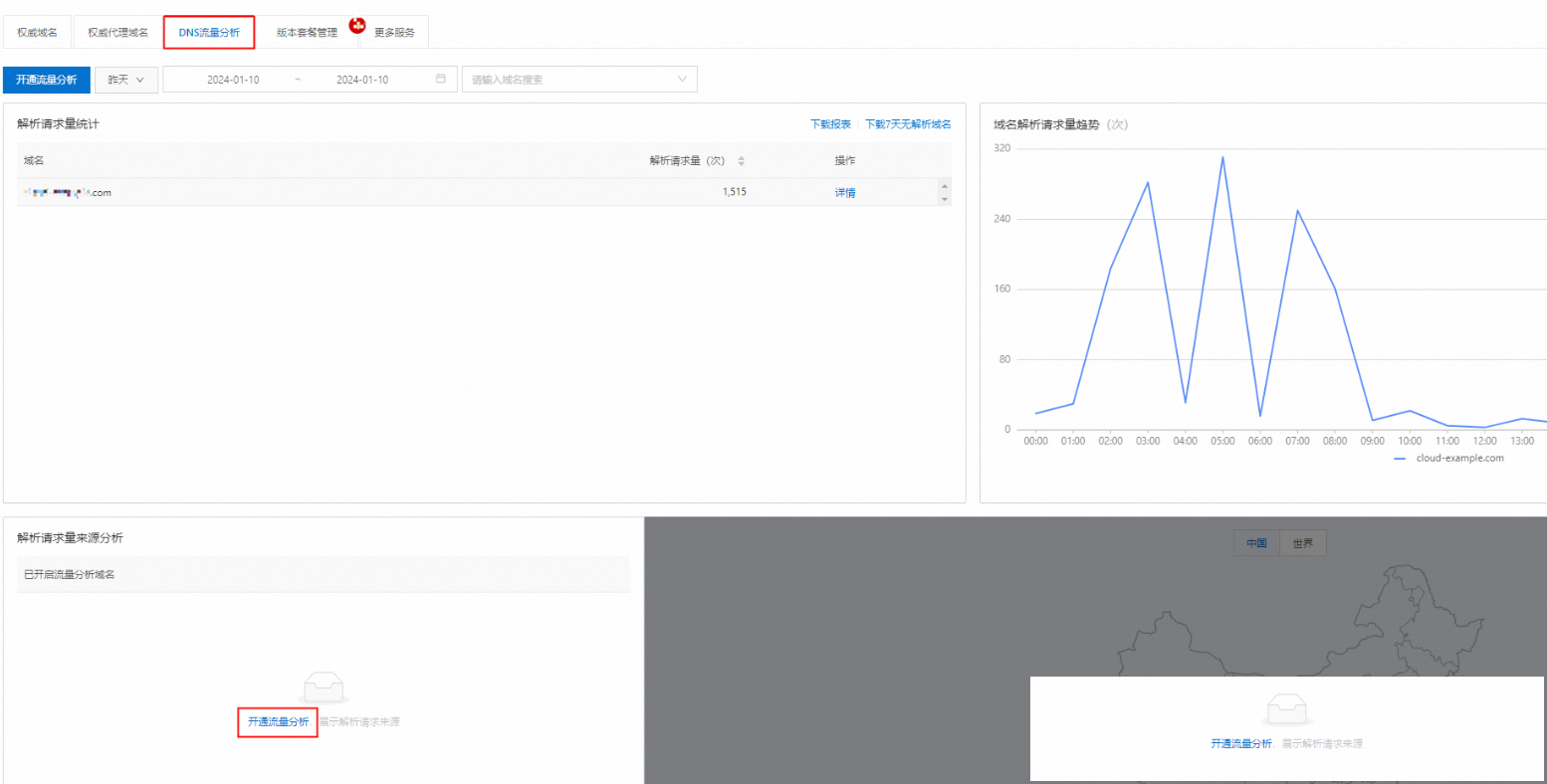
Task: Click the empty inbox icon in source panel
Action: pyautogui.click(x=324, y=687)
